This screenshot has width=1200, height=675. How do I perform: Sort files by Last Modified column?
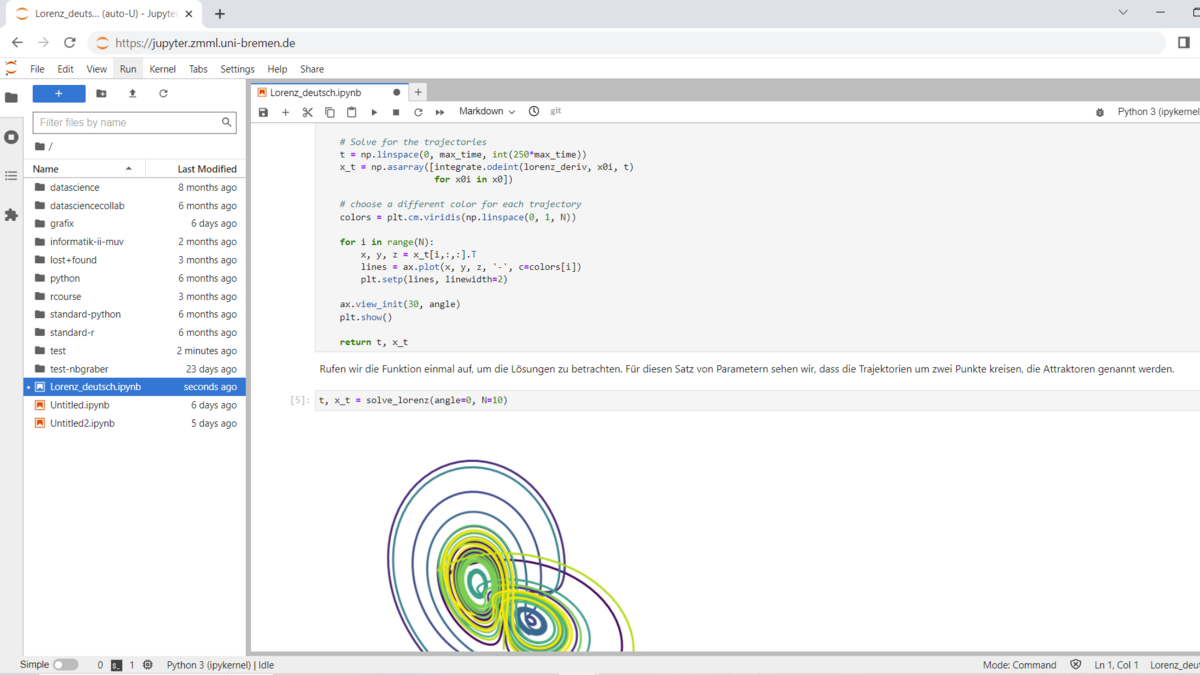(196, 169)
